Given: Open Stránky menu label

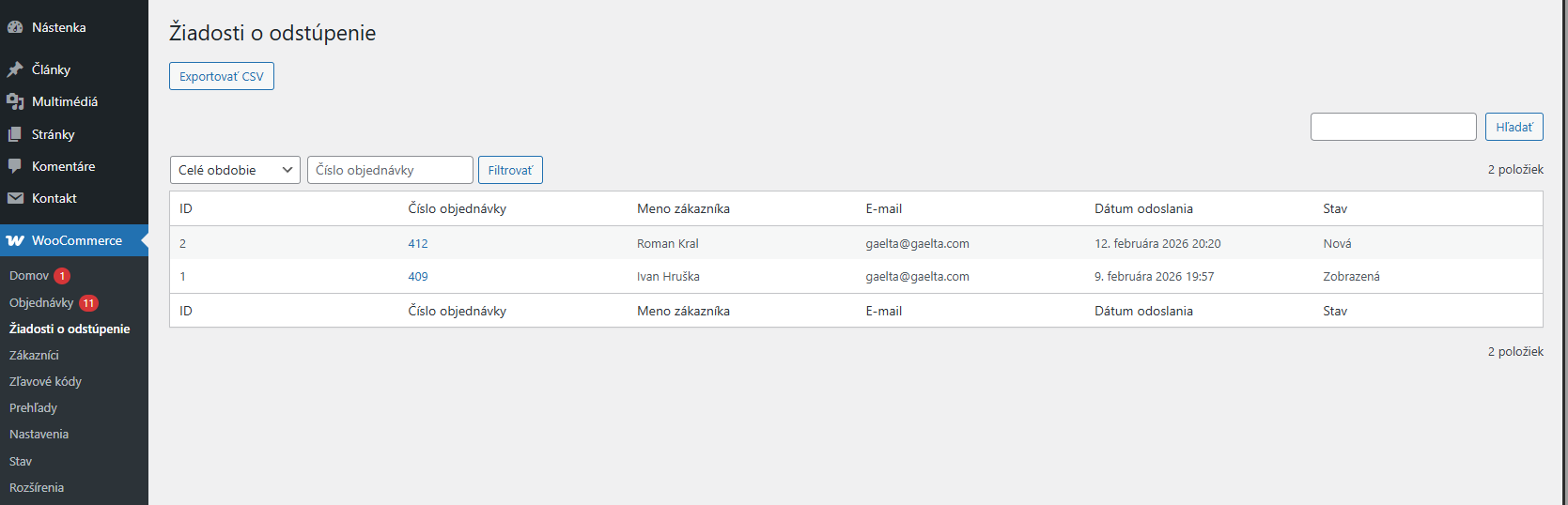Looking at the screenshot, I should pyautogui.click(x=53, y=134).
